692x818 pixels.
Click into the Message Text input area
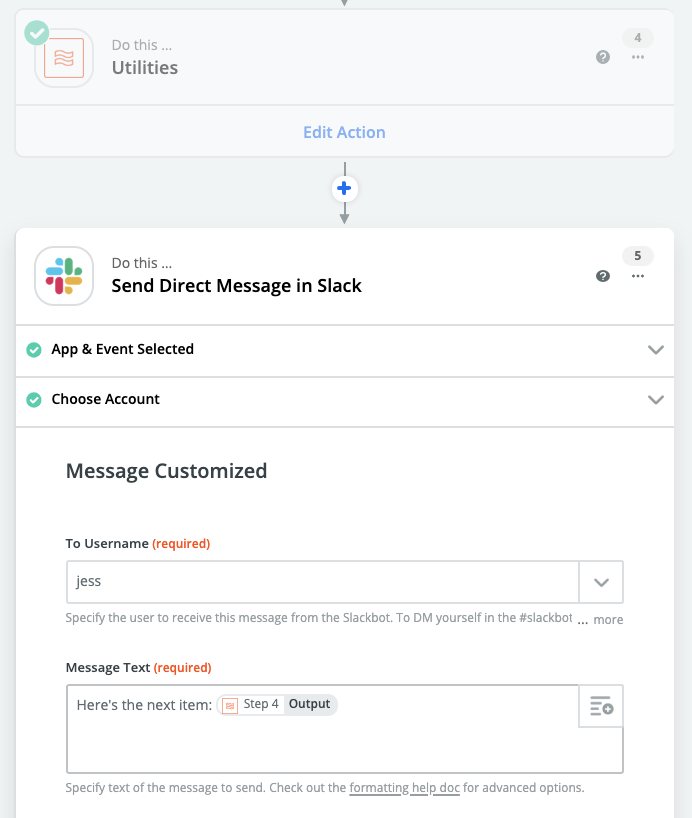[320, 745]
